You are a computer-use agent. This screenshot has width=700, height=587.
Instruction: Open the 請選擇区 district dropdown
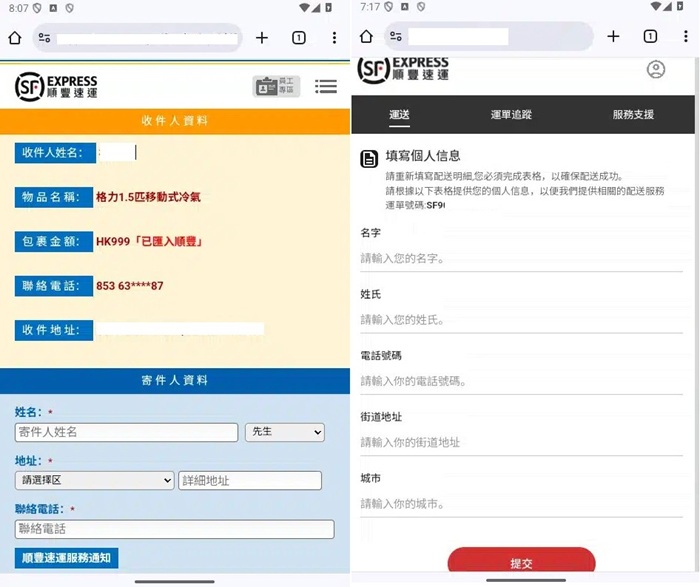95,480
